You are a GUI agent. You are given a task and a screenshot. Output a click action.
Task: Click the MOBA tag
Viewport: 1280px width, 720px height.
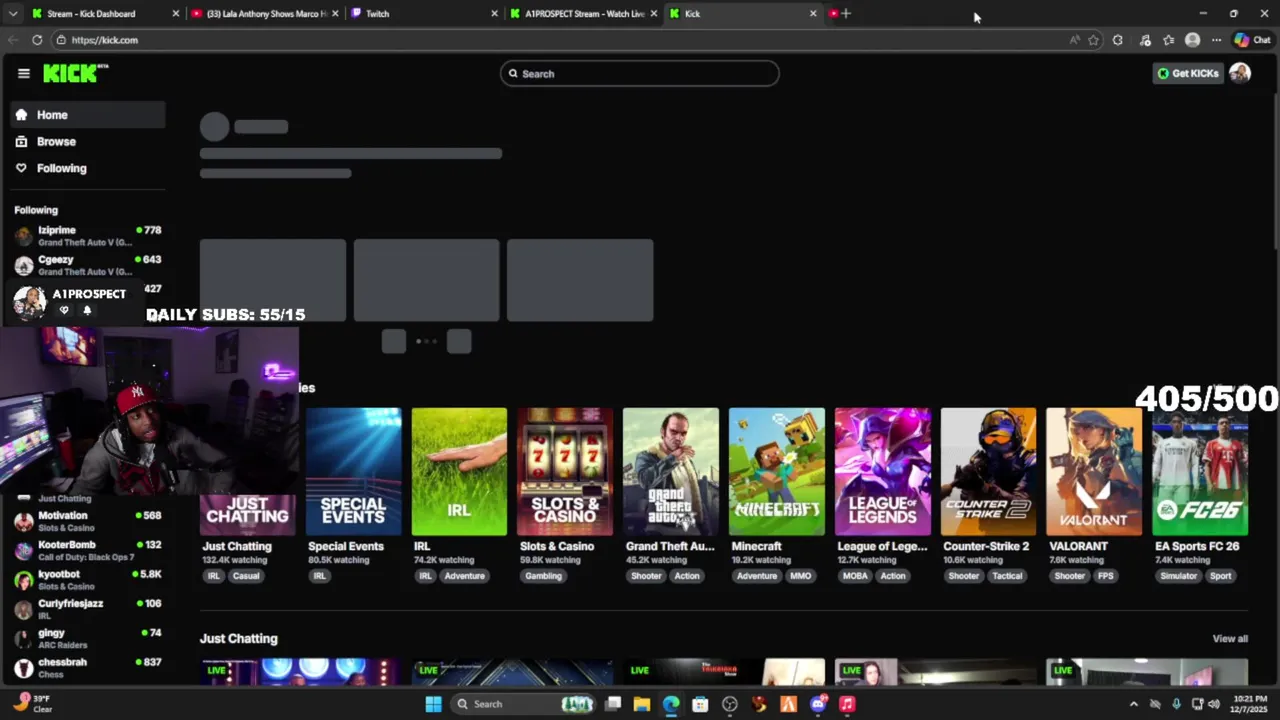[855, 576]
